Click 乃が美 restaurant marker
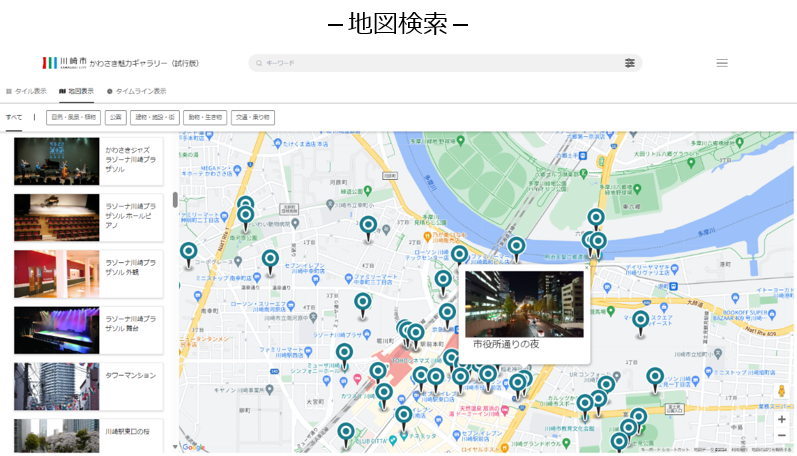The height and width of the screenshot is (456, 797). pyautogui.click(x=427, y=236)
